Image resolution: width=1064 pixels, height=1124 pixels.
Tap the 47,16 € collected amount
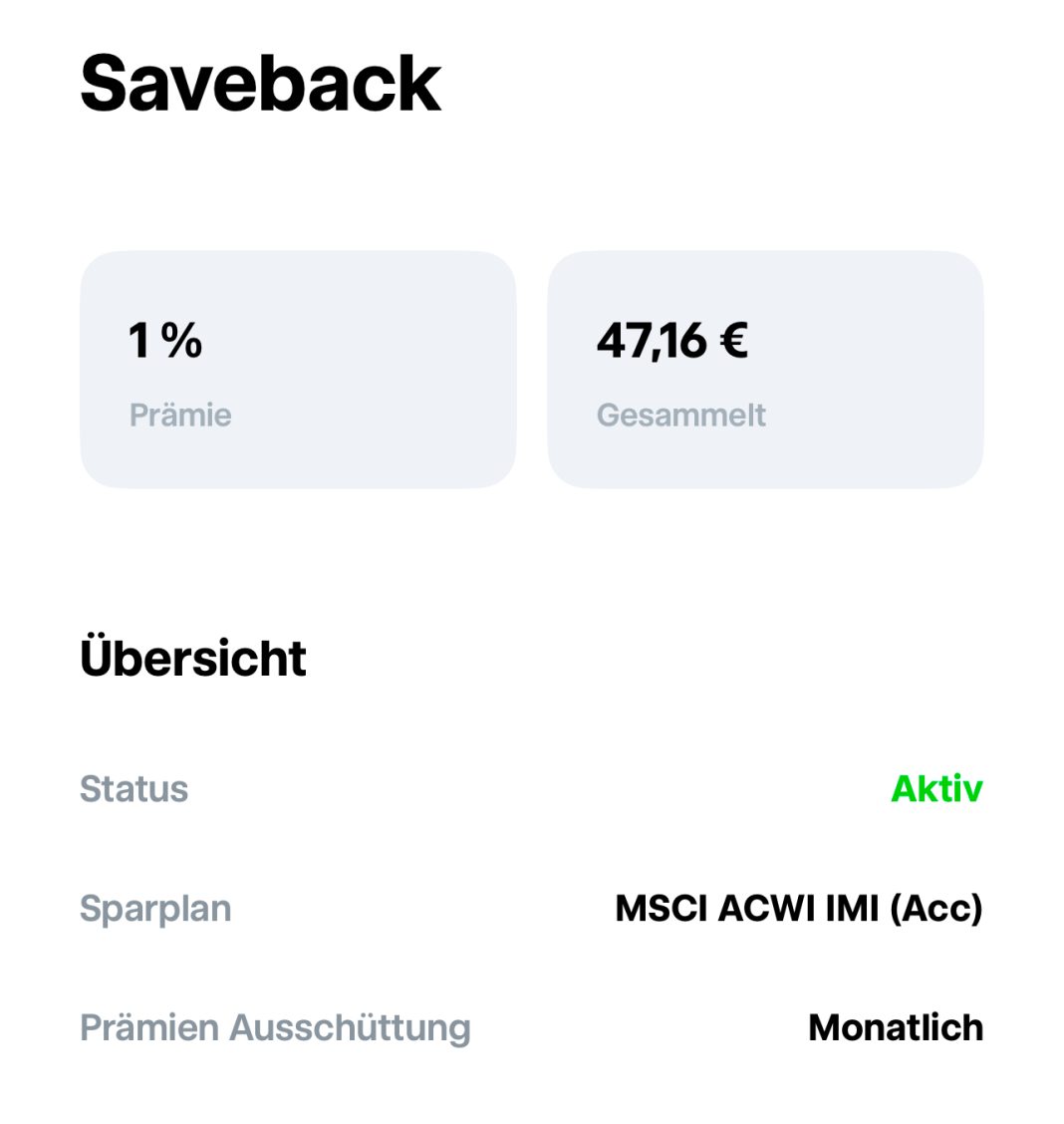click(x=671, y=341)
